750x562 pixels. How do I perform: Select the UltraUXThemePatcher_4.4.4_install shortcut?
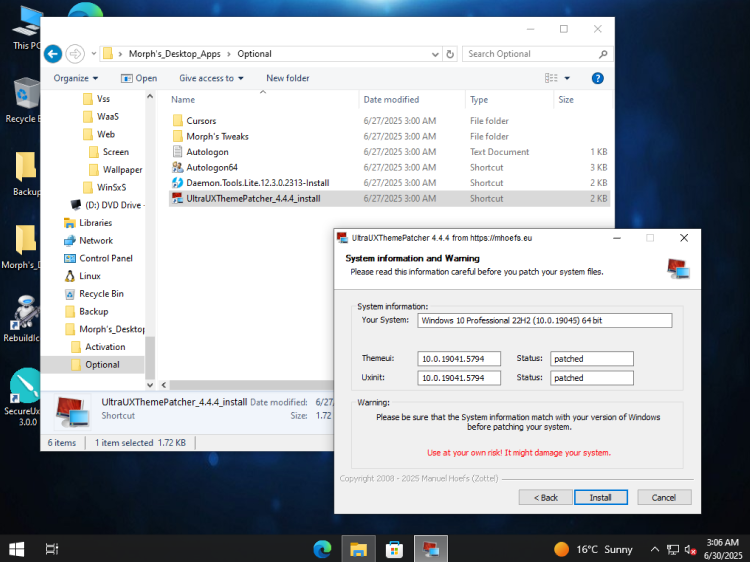(389, 198)
